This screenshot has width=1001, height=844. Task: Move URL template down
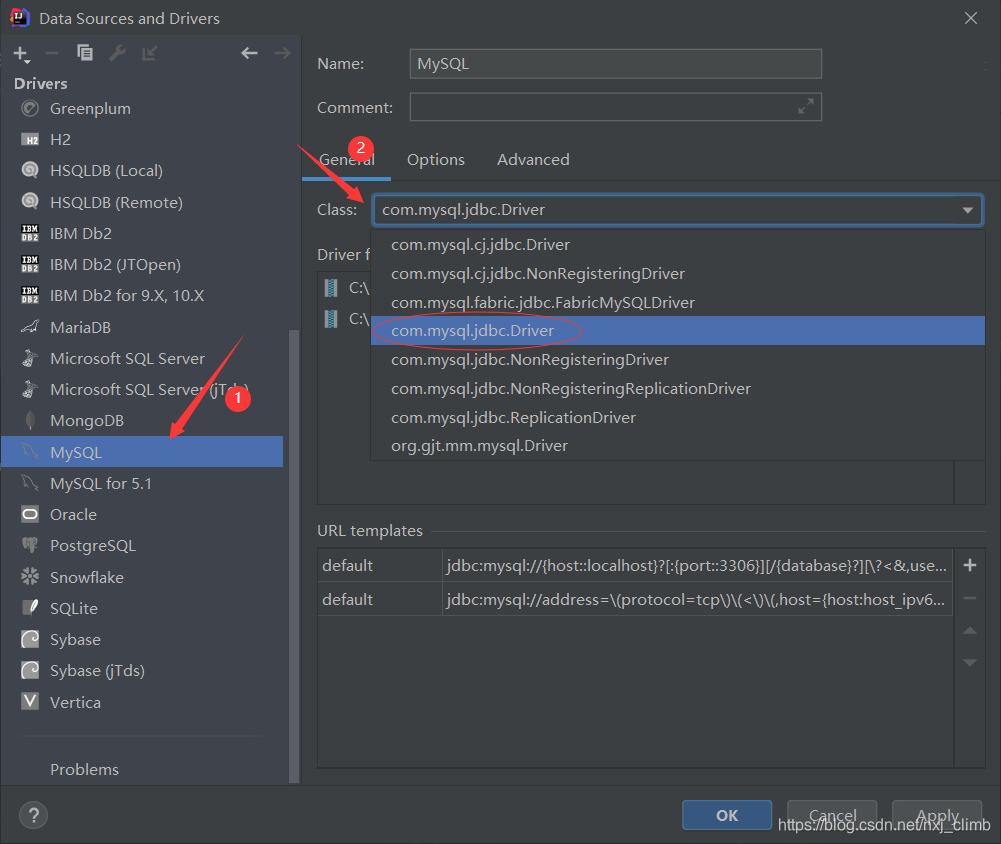point(970,663)
